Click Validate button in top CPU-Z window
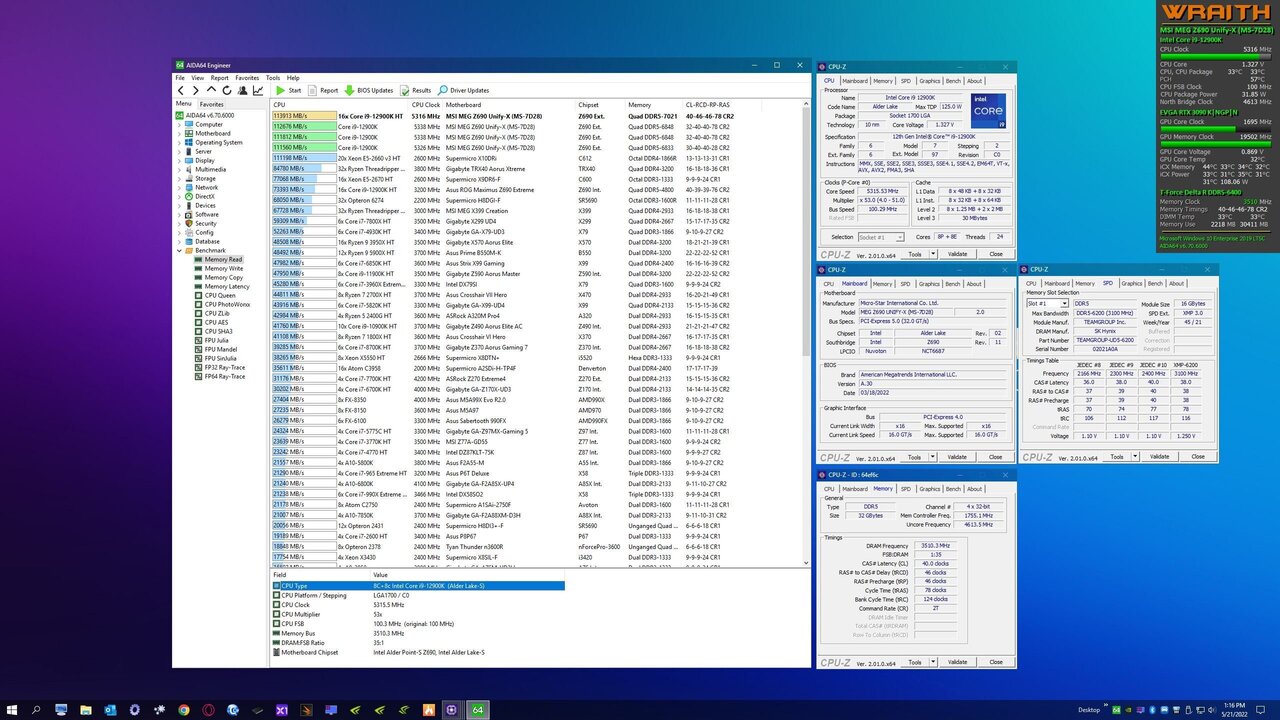The width and height of the screenshot is (1280, 720). (x=957, y=254)
